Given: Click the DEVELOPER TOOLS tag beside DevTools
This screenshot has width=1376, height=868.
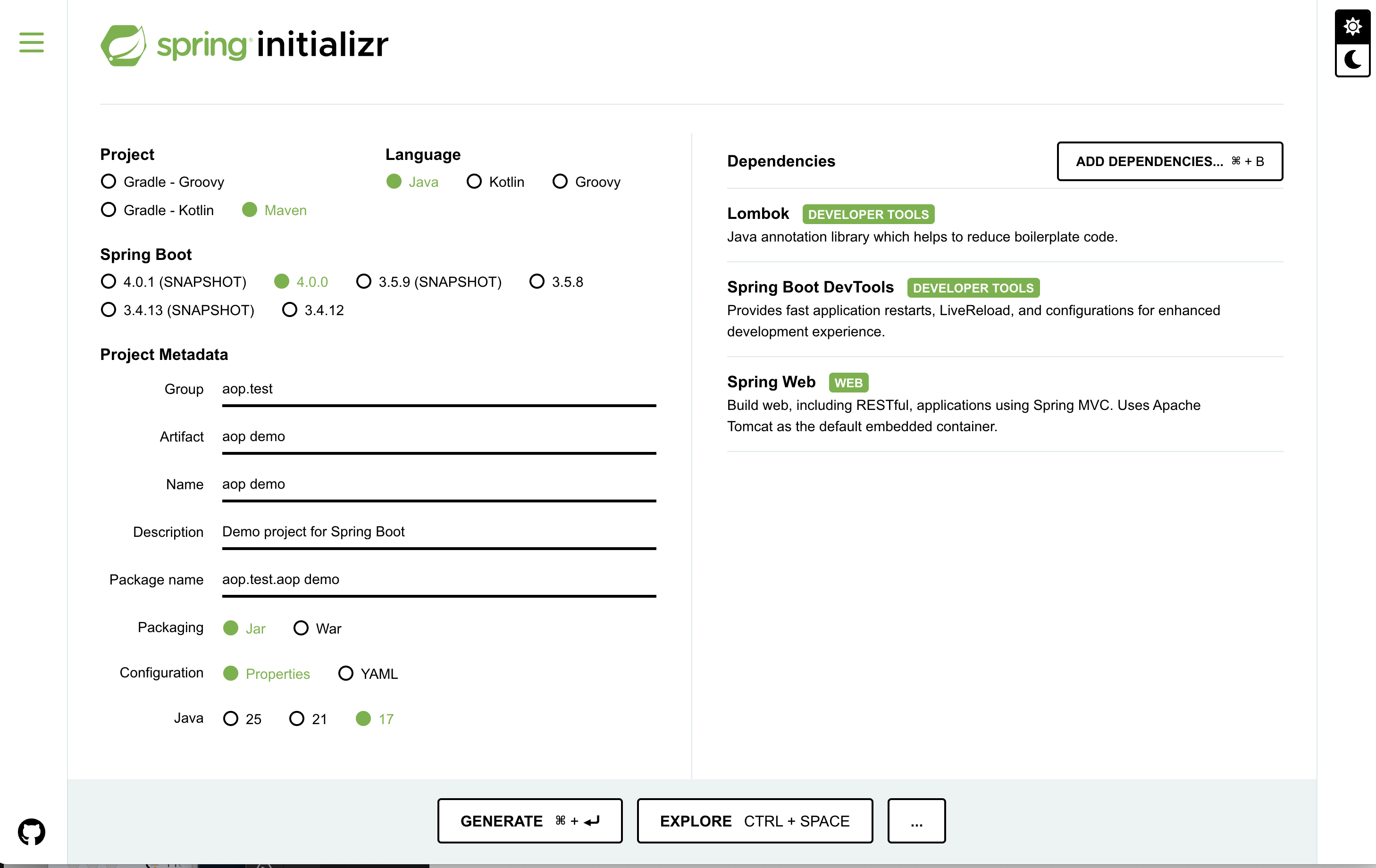Looking at the screenshot, I should [x=973, y=287].
